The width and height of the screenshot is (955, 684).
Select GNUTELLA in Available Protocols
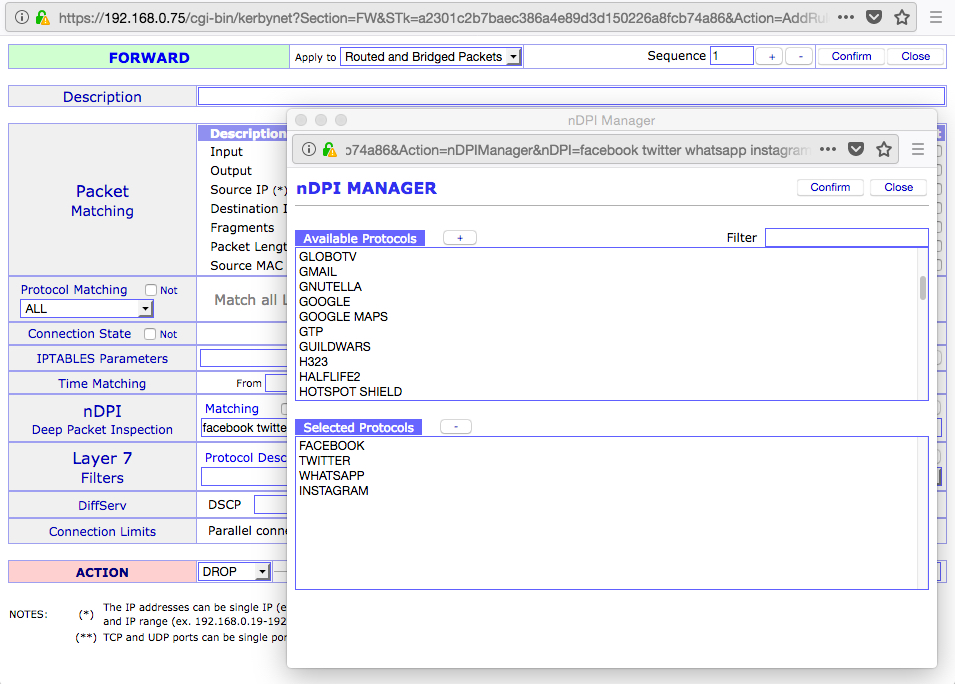[330, 286]
